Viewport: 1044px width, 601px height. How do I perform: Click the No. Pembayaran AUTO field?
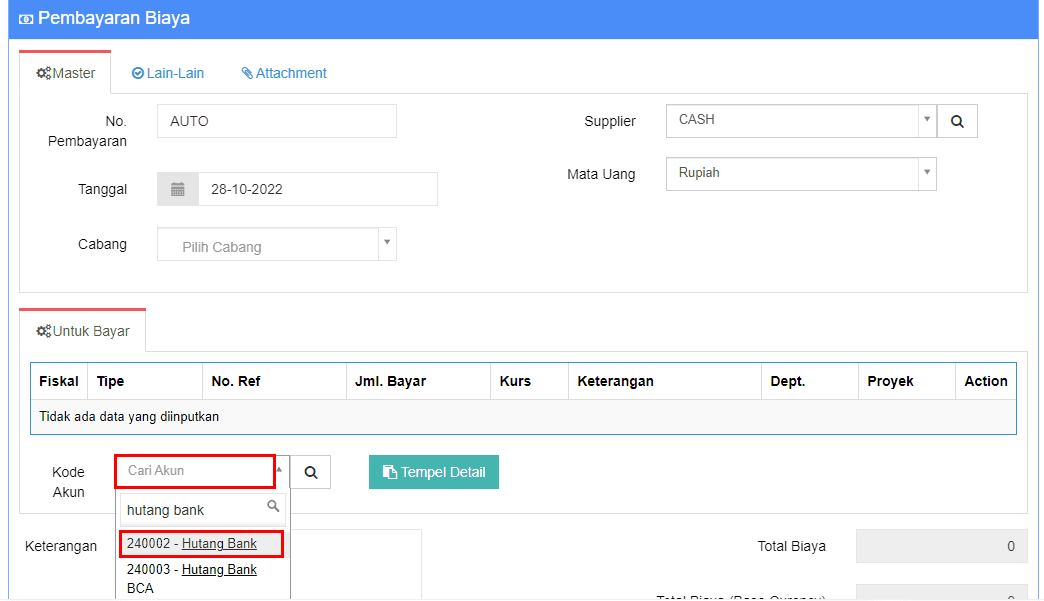(x=277, y=121)
